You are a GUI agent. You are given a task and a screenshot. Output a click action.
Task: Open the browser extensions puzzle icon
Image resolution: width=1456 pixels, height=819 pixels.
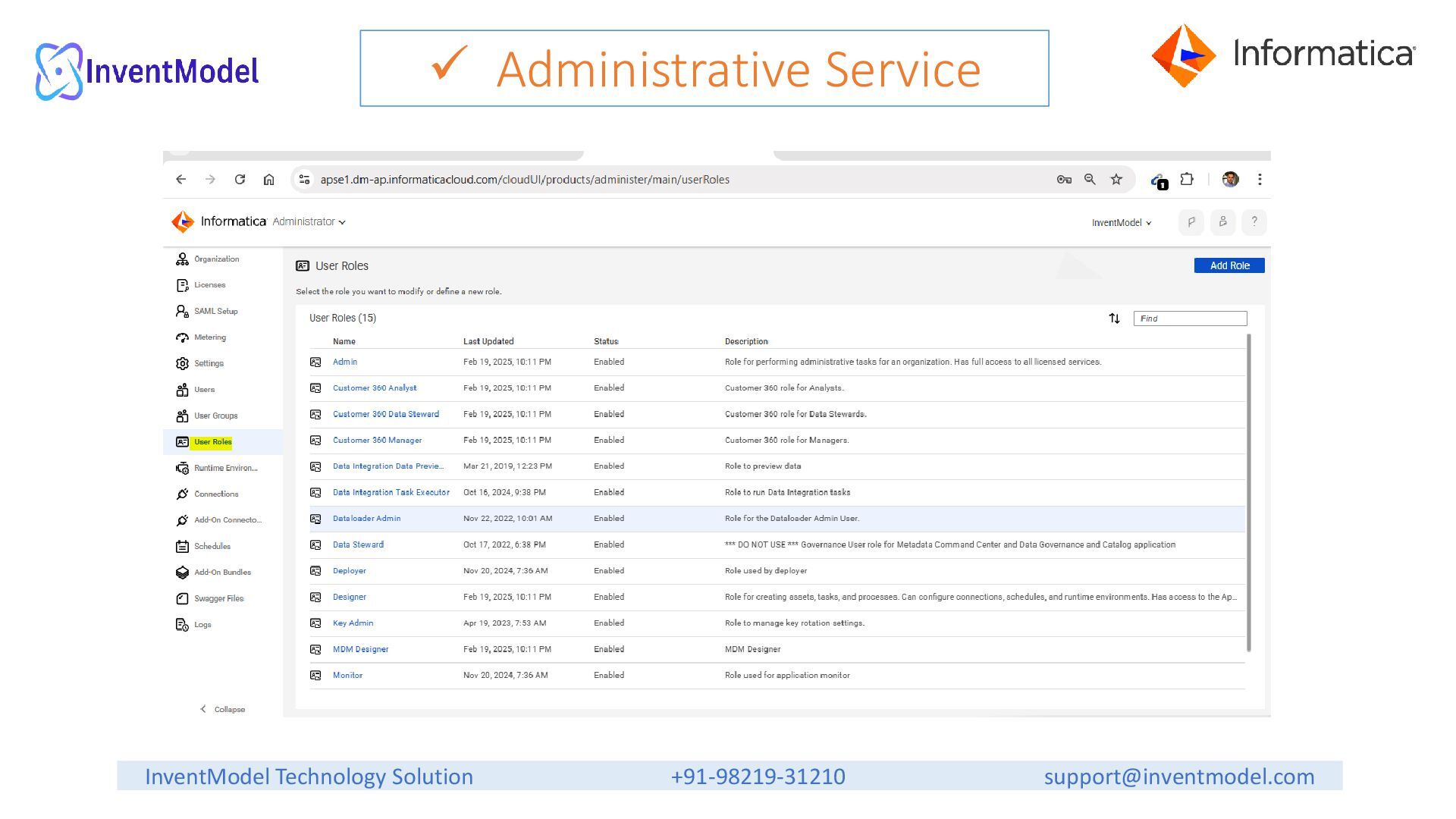[x=1187, y=180]
